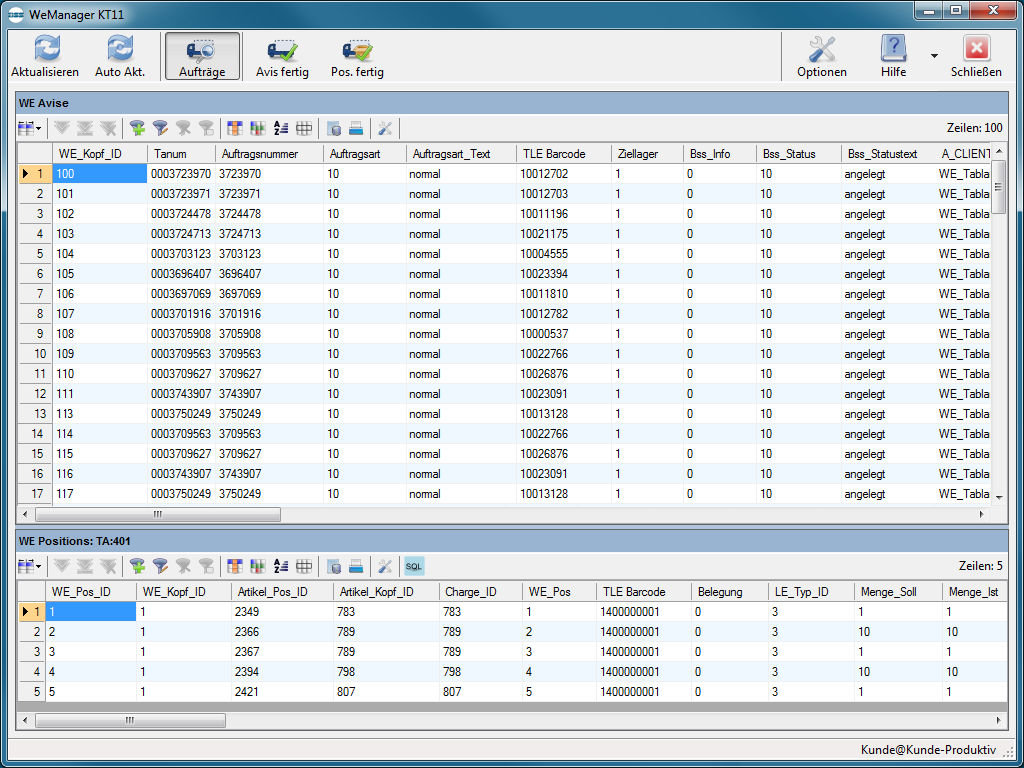Click WE_Kopf_ID cell 113
The image size is (1024, 768).
click(x=99, y=413)
